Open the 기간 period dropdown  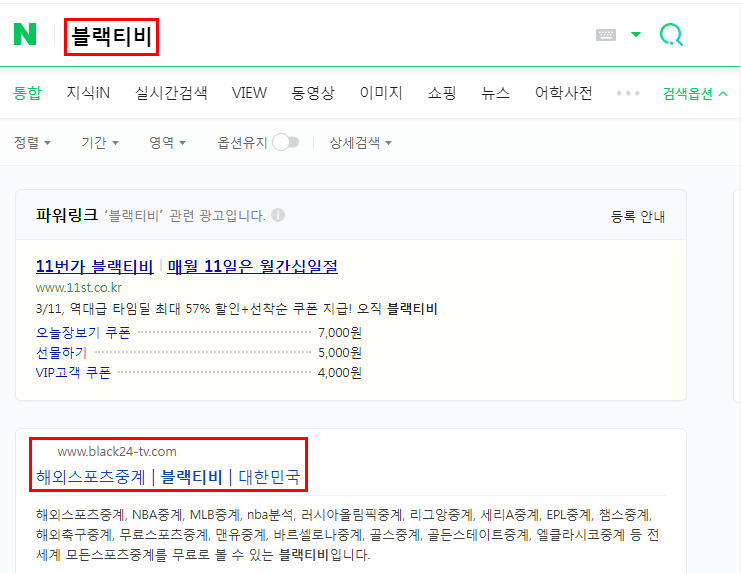click(x=100, y=142)
